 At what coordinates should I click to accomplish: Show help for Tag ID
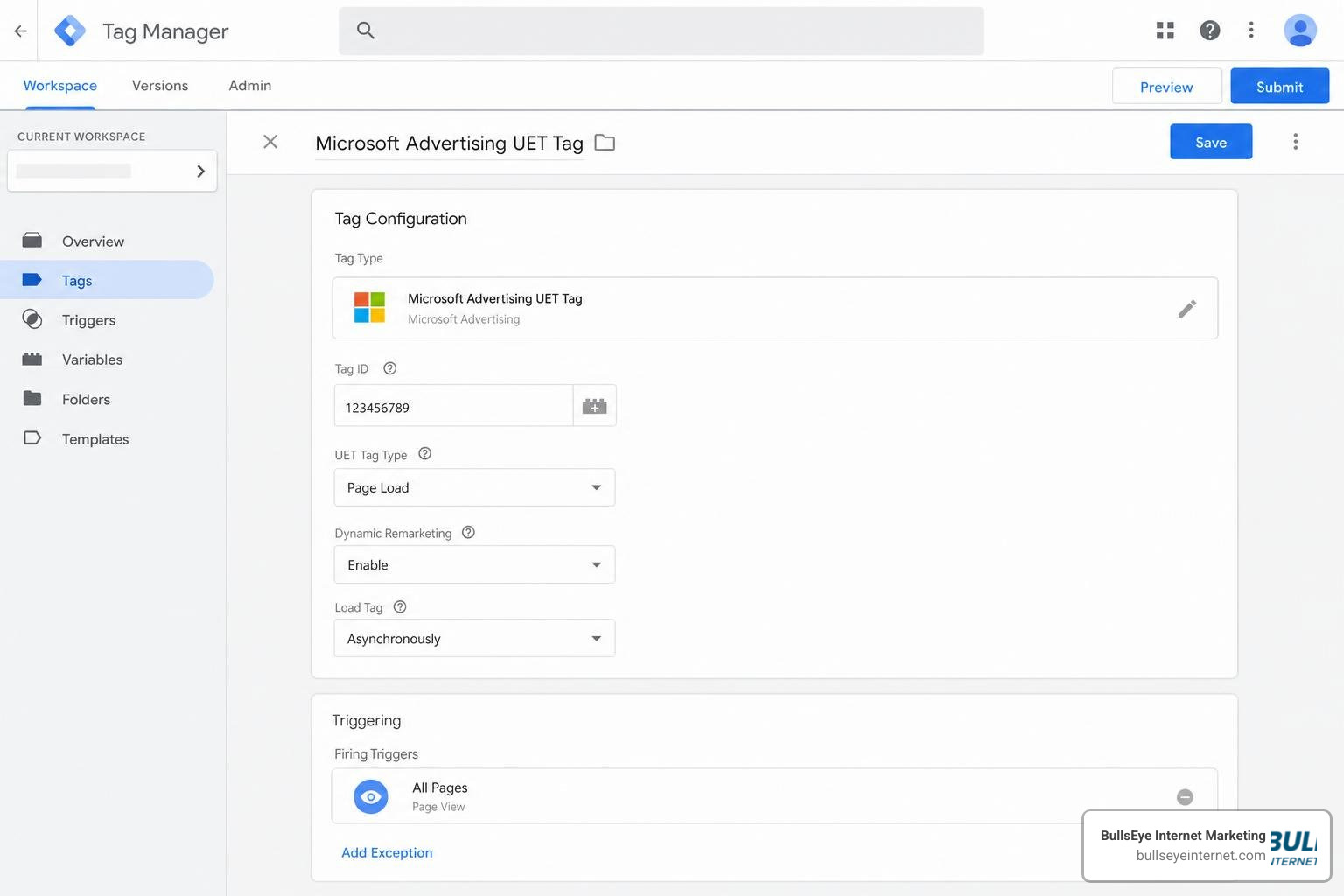pyautogui.click(x=390, y=368)
